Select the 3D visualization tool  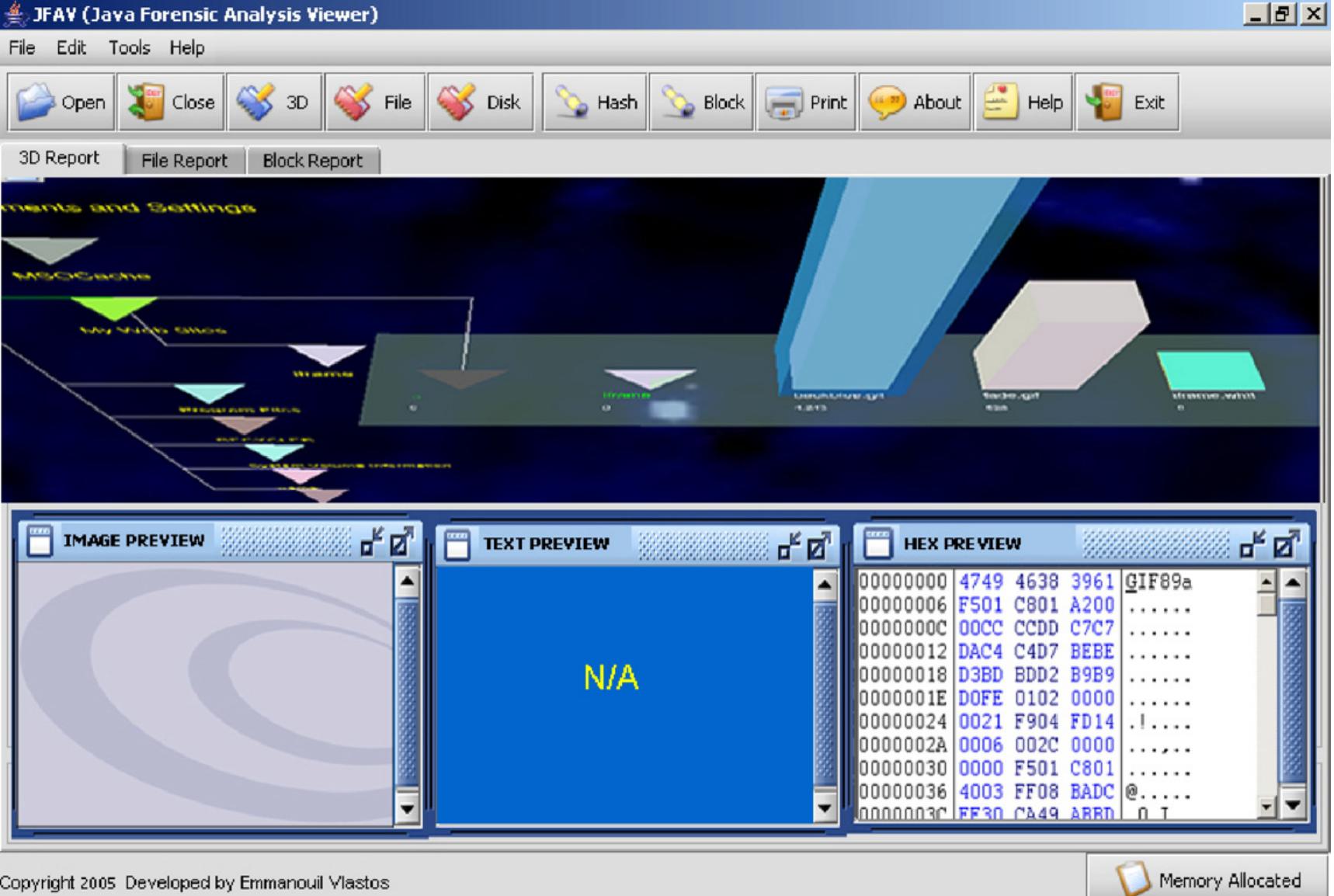click(274, 102)
